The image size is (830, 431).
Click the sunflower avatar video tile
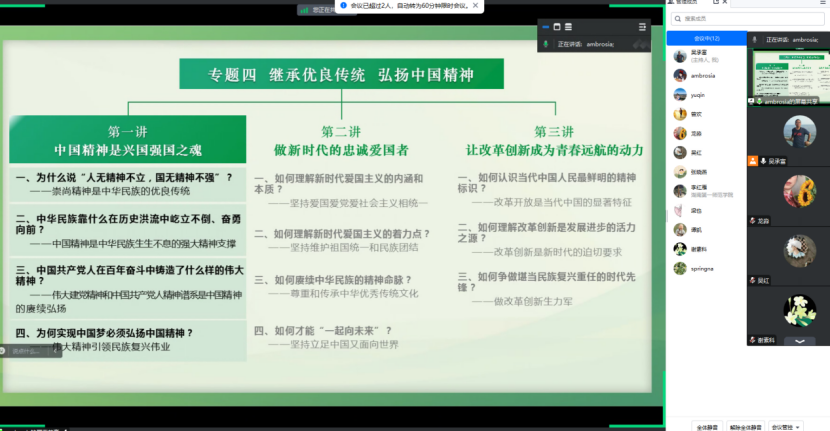click(798, 190)
